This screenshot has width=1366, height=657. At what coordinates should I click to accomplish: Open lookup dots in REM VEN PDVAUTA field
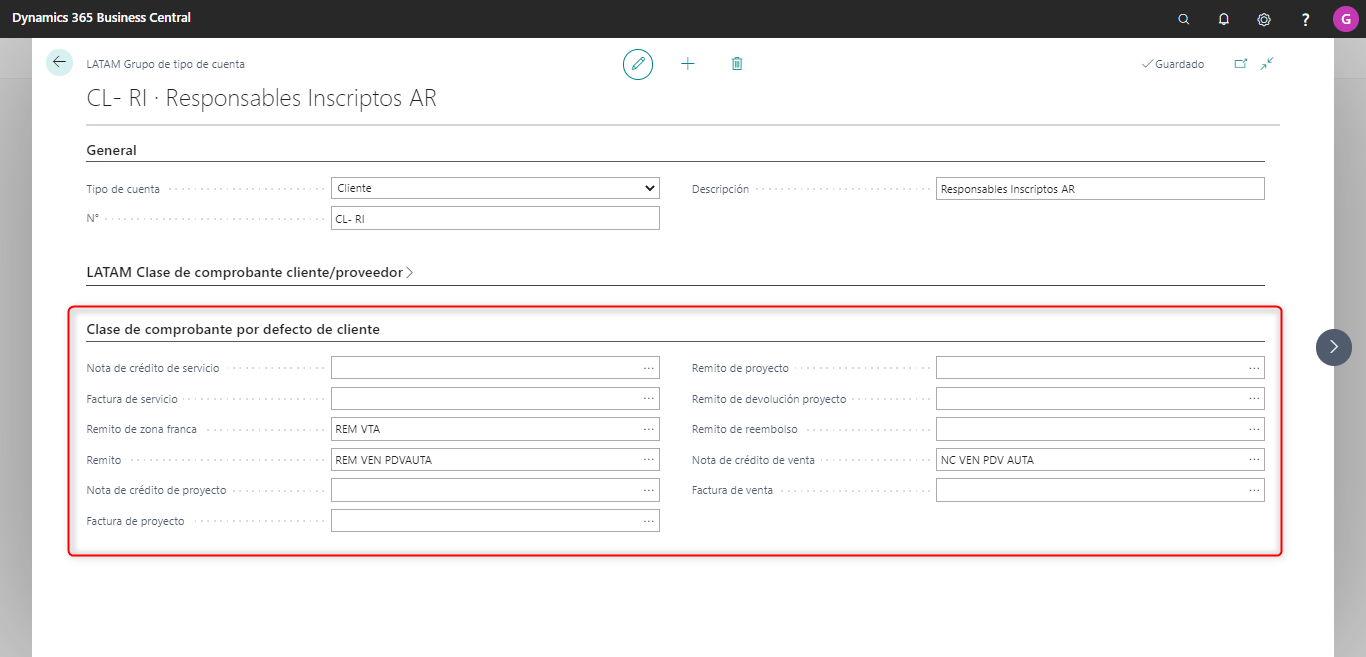click(x=649, y=460)
